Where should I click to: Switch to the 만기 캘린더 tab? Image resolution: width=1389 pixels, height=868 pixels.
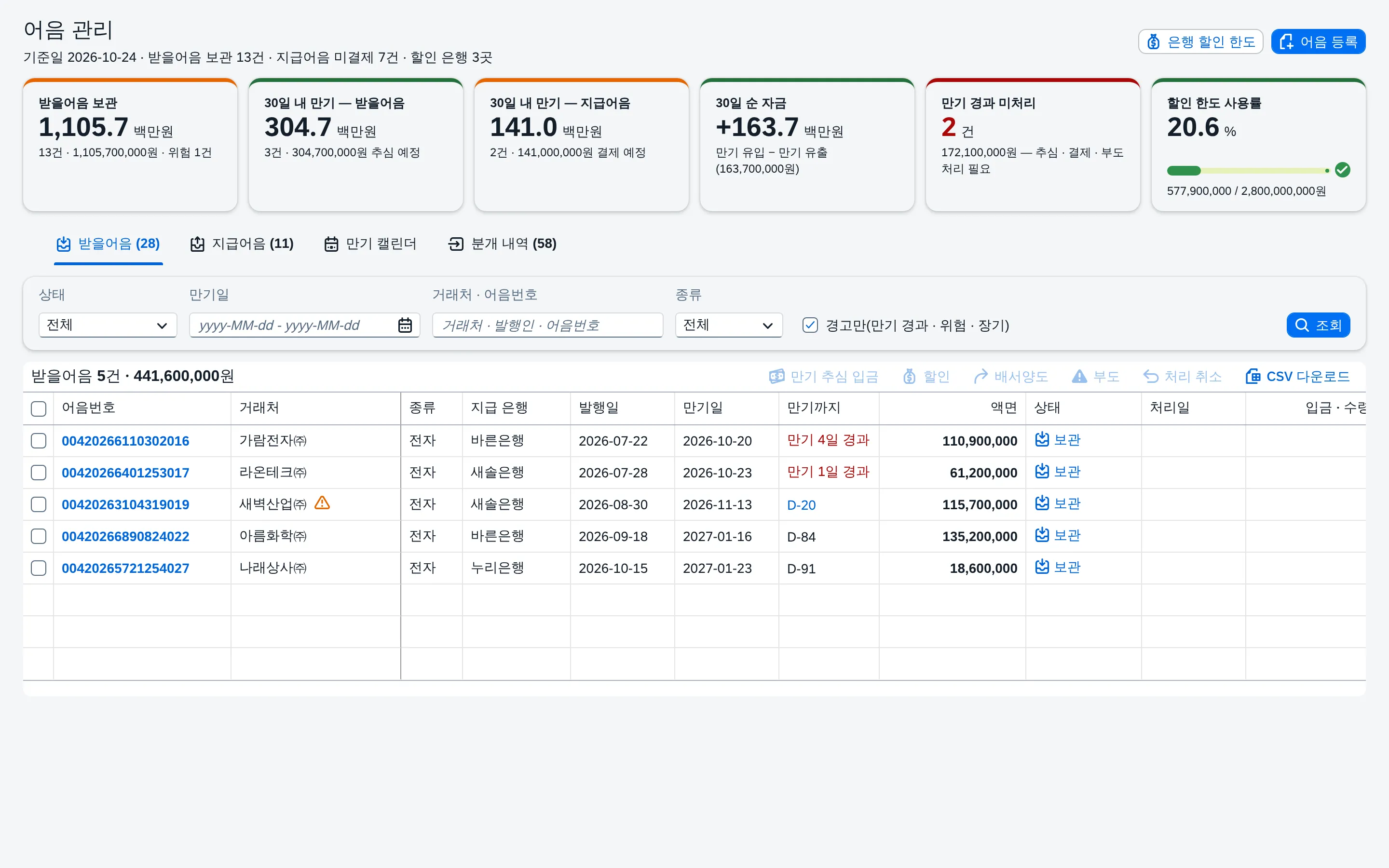(x=370, y=244)
